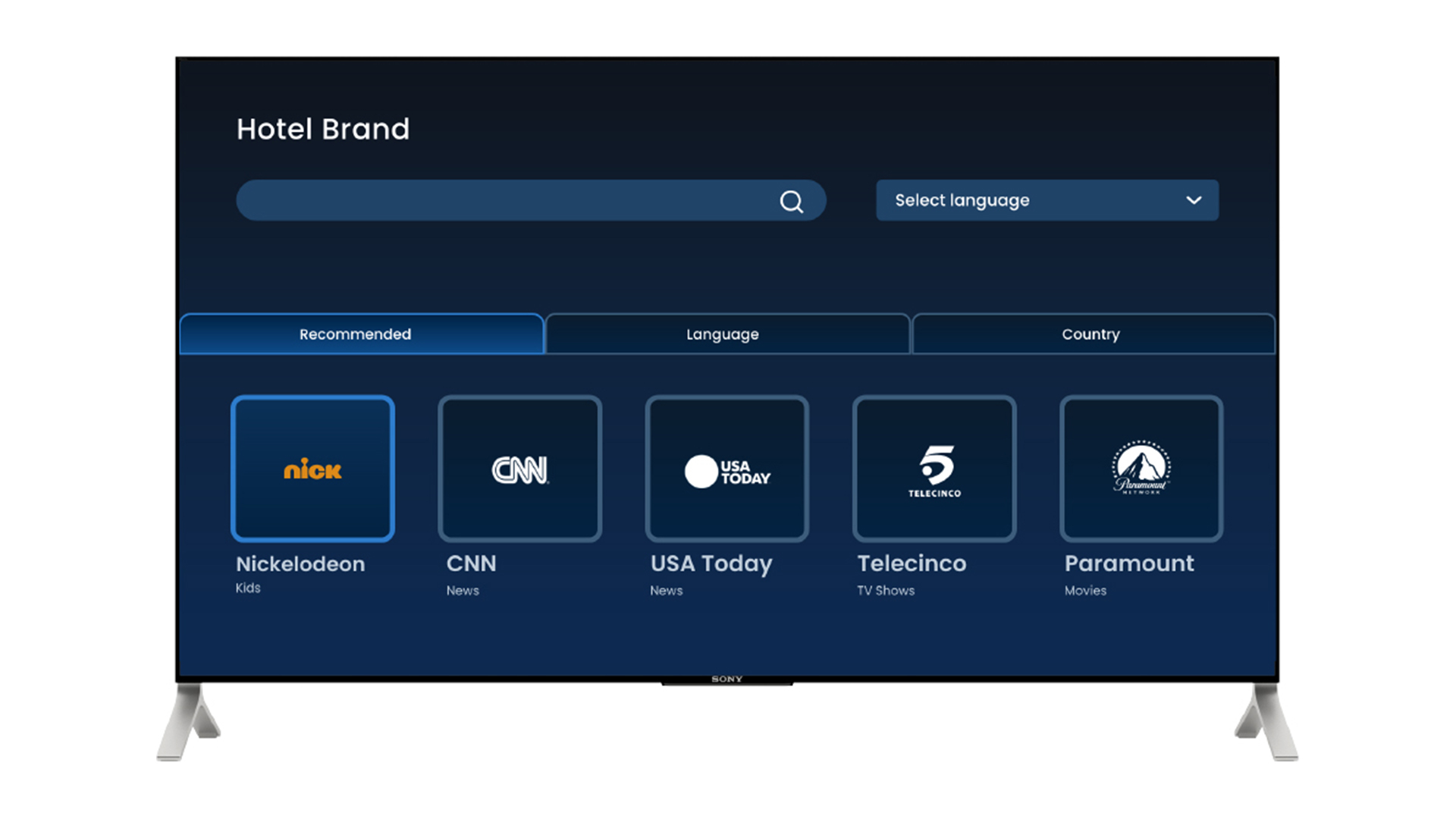Select the Nickelodeon channel tile
The height and width of the screenshot is (819, 1456).
coord(312,469)
